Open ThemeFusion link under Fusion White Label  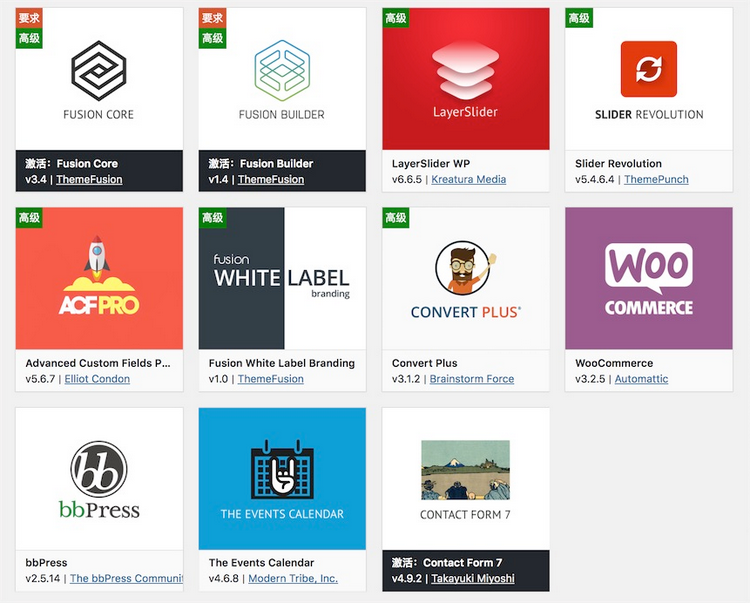(271, 379)
